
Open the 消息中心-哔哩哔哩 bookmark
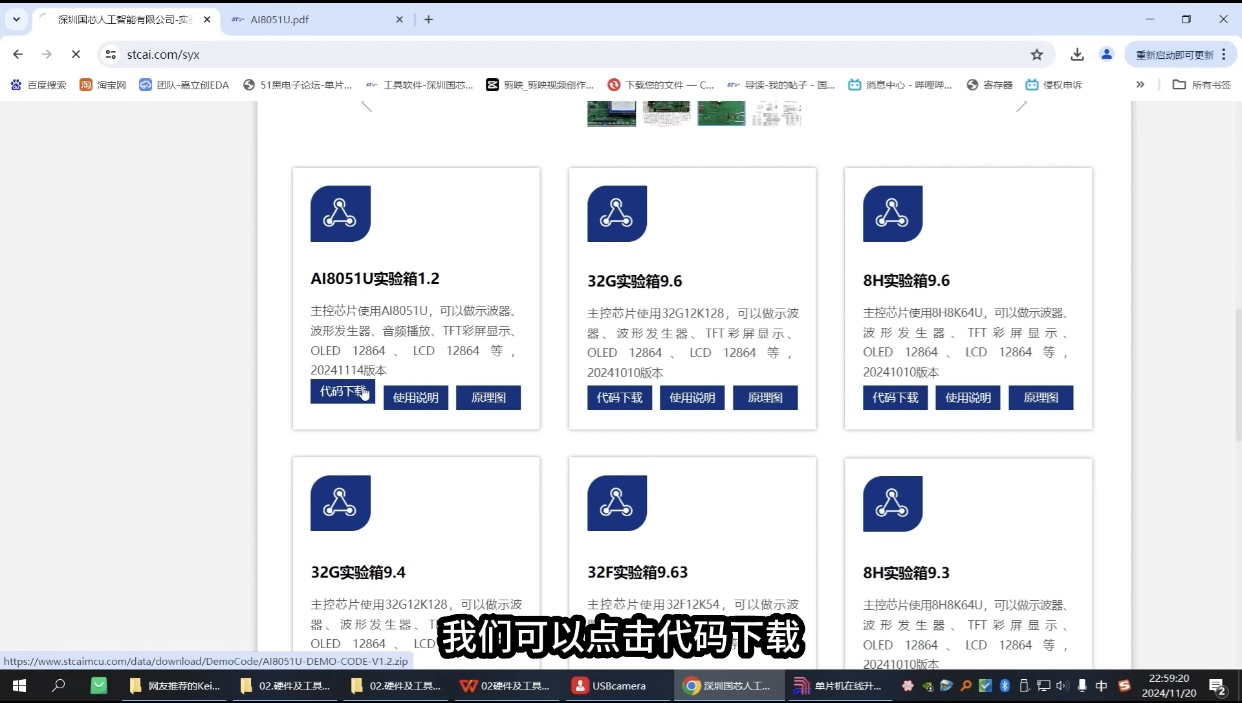pos(900,85)
